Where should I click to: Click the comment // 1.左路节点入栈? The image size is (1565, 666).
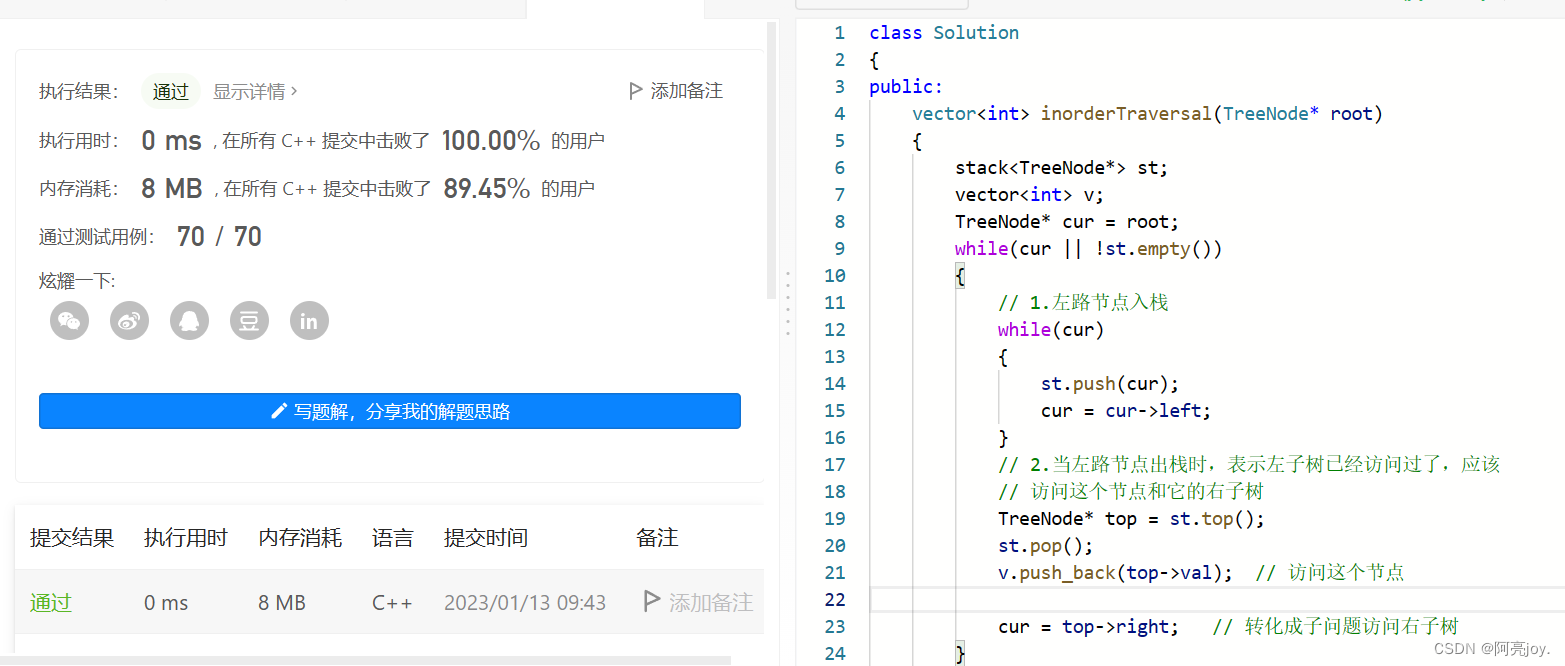click(1083, 303)
